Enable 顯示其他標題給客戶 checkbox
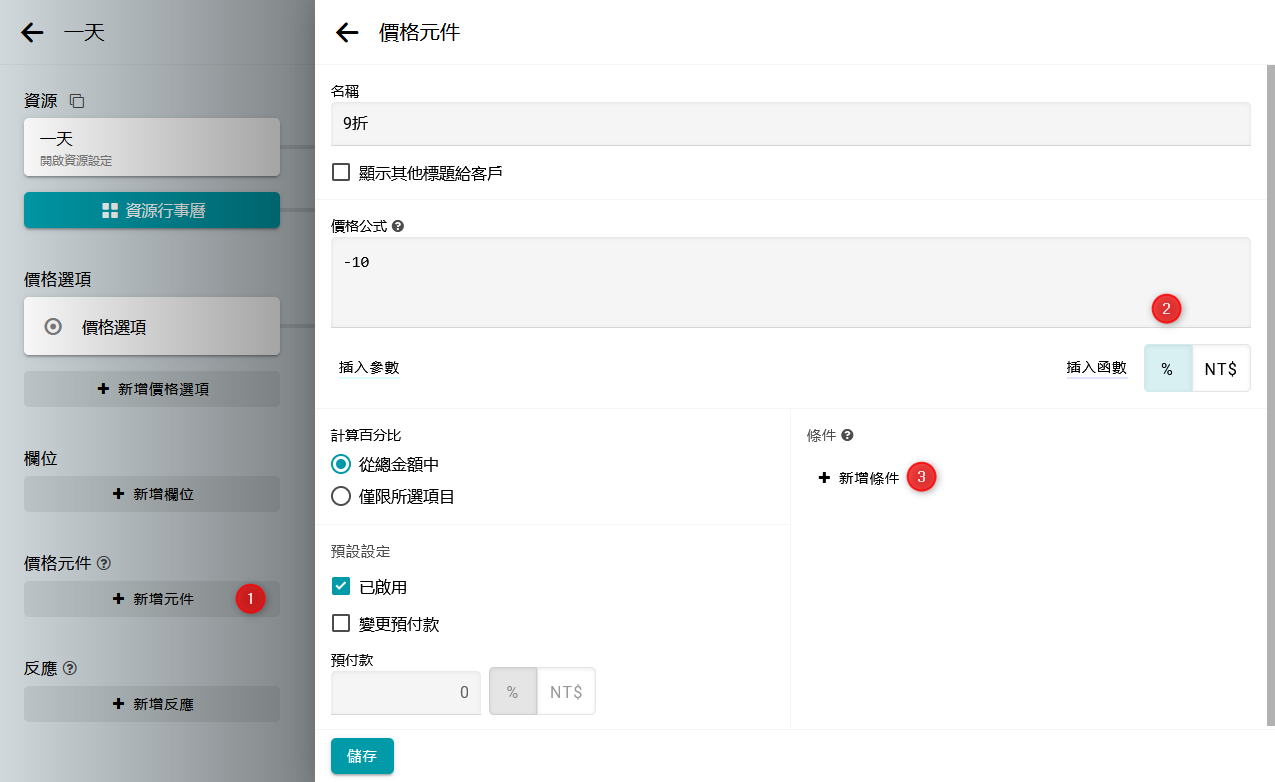The image size is (1275, 782). tap(341, 172)
